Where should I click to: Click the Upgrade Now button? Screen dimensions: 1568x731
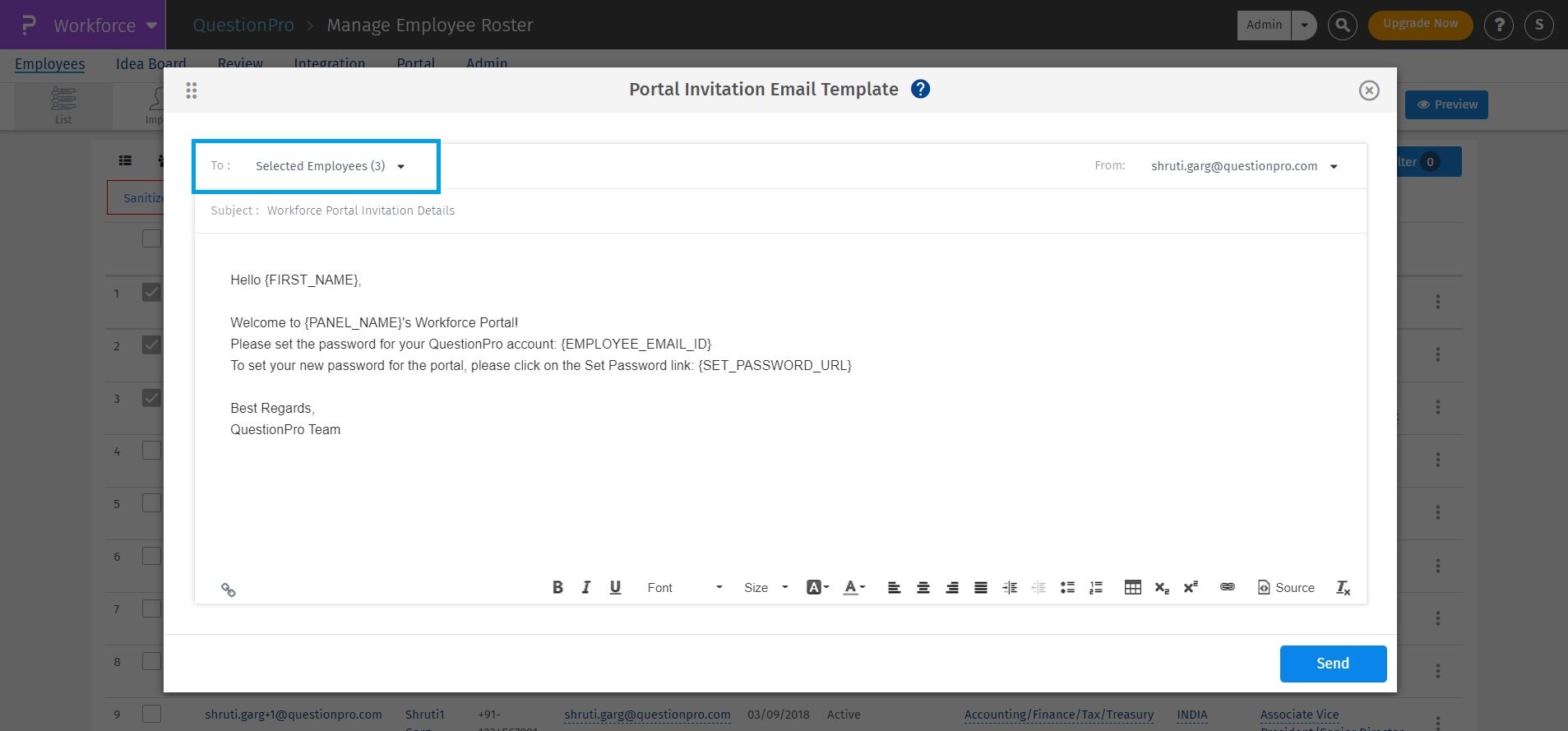point(1420,25)
